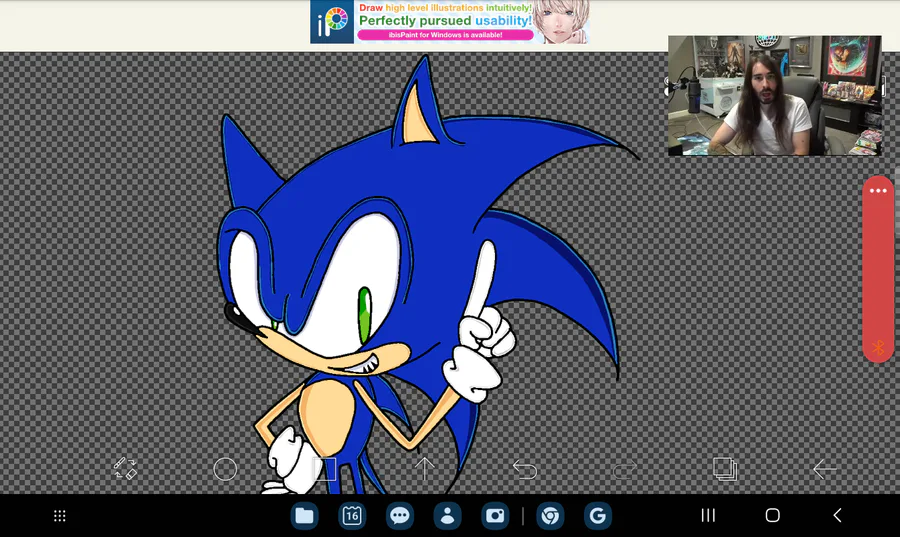Open the Contacts app
900x537 pixels.
click(447, 516)
